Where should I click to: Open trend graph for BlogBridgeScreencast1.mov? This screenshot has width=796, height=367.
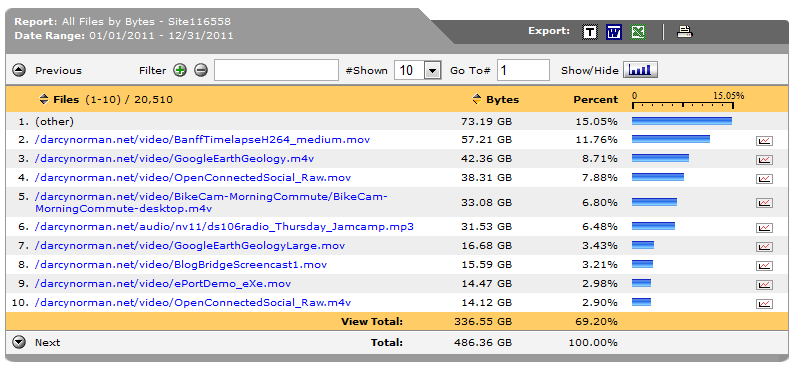pos(764,266)
